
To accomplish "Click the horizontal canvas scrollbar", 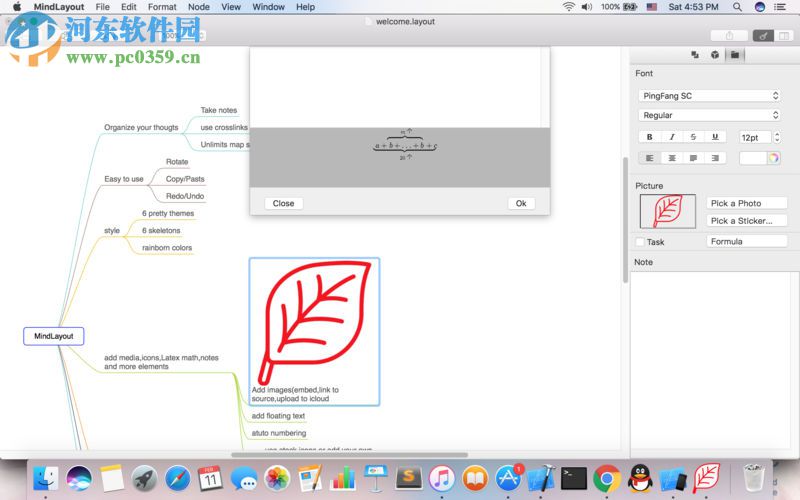I will [349, 455].
